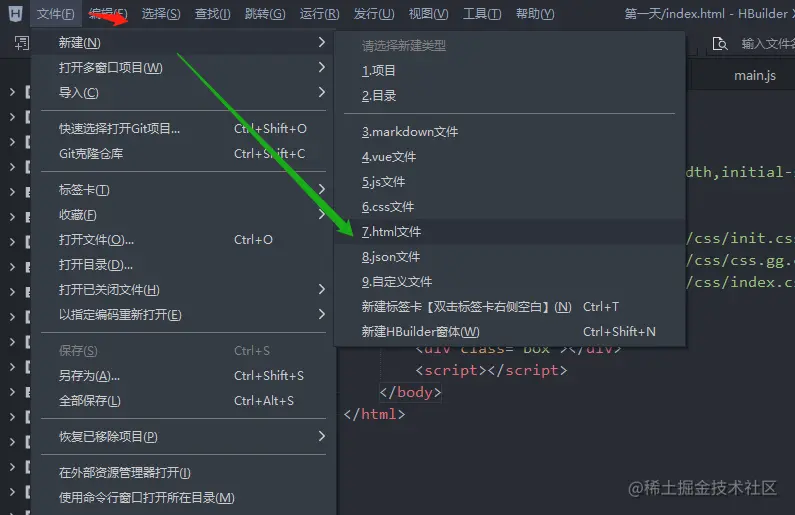Click the file search icon in the toolbar
This screenshot has width=795, height=515.
(720, 44)
